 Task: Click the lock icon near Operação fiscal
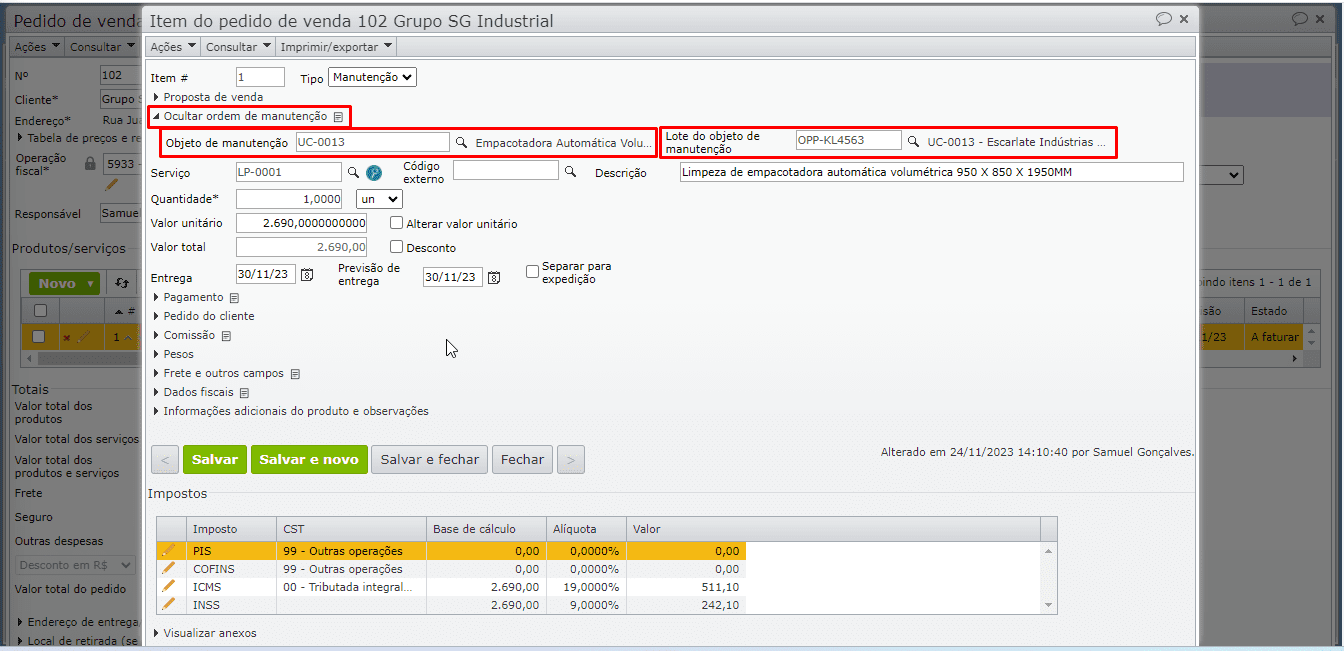click(90, 163)
